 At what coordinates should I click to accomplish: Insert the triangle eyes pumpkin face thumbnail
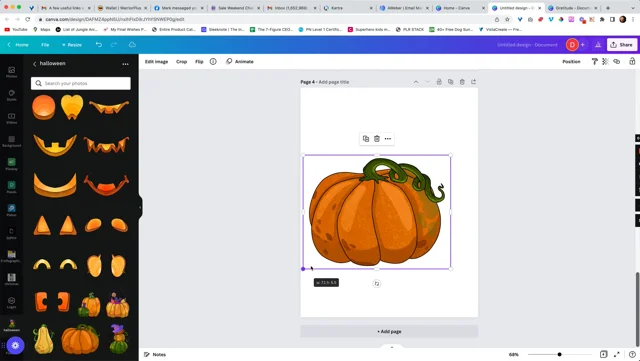click(x=55, y=225)
